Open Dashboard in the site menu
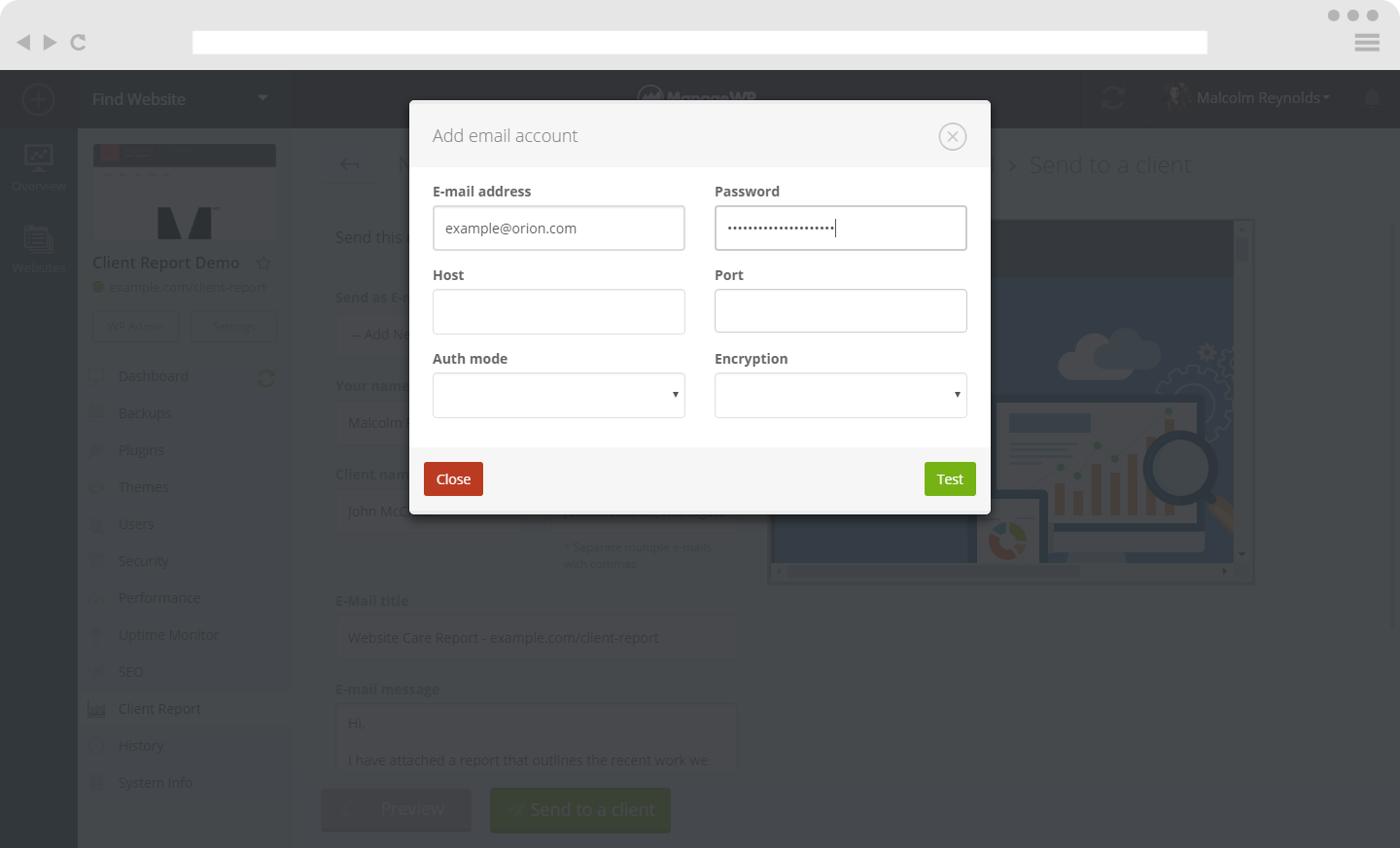Image resolution: width=1400 pixels, height=848 pixels. [154, 376]
